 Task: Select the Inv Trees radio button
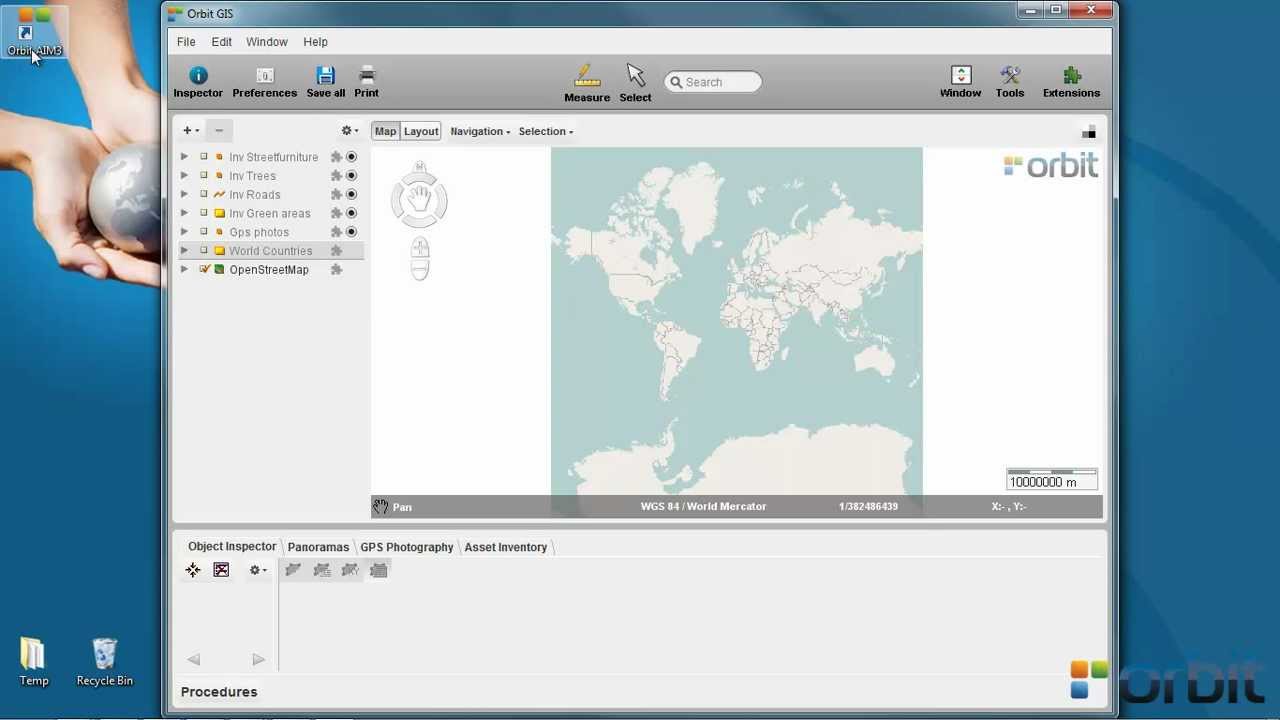coord(351,176)
